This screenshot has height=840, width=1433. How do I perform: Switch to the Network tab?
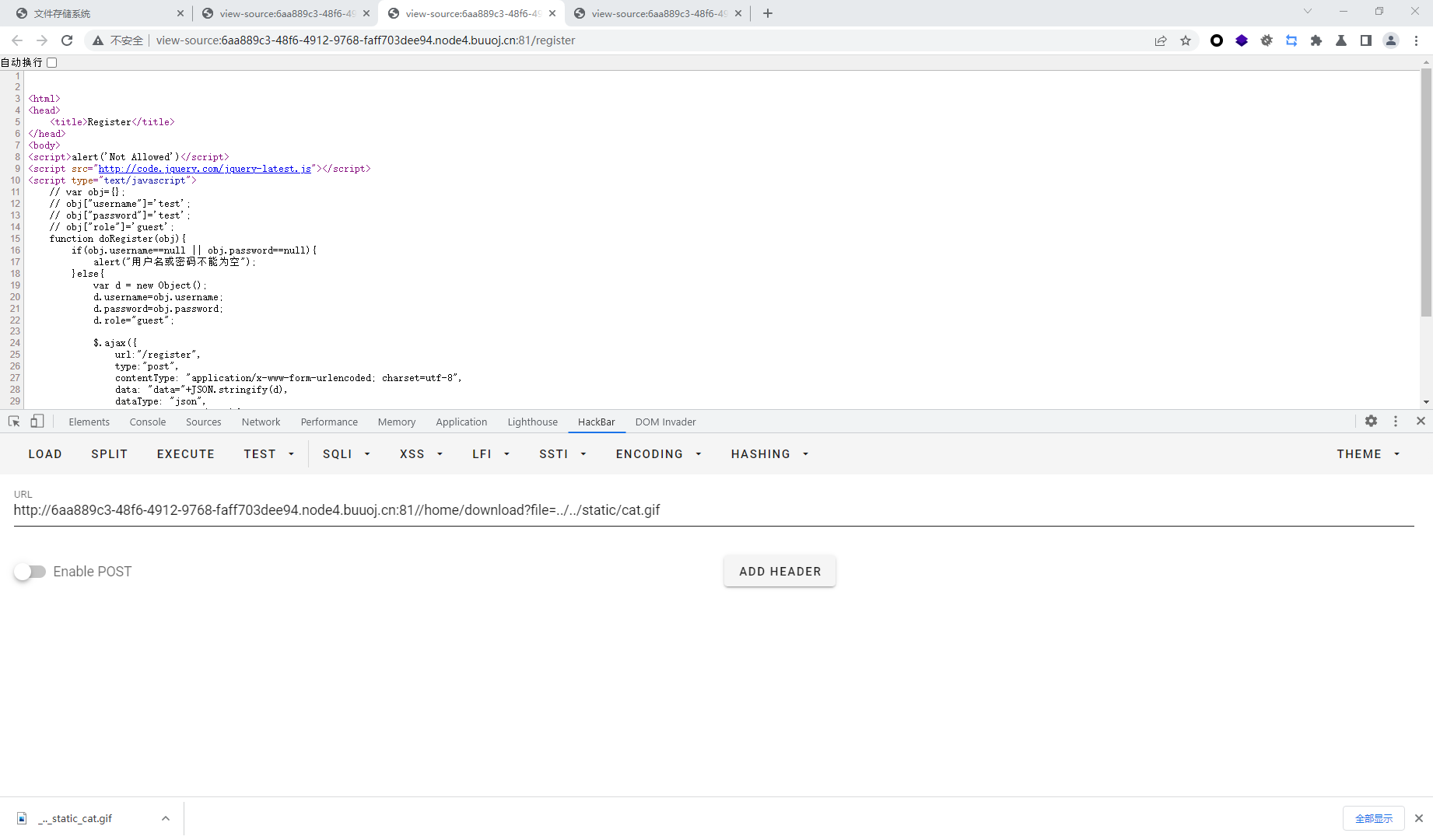261,422
